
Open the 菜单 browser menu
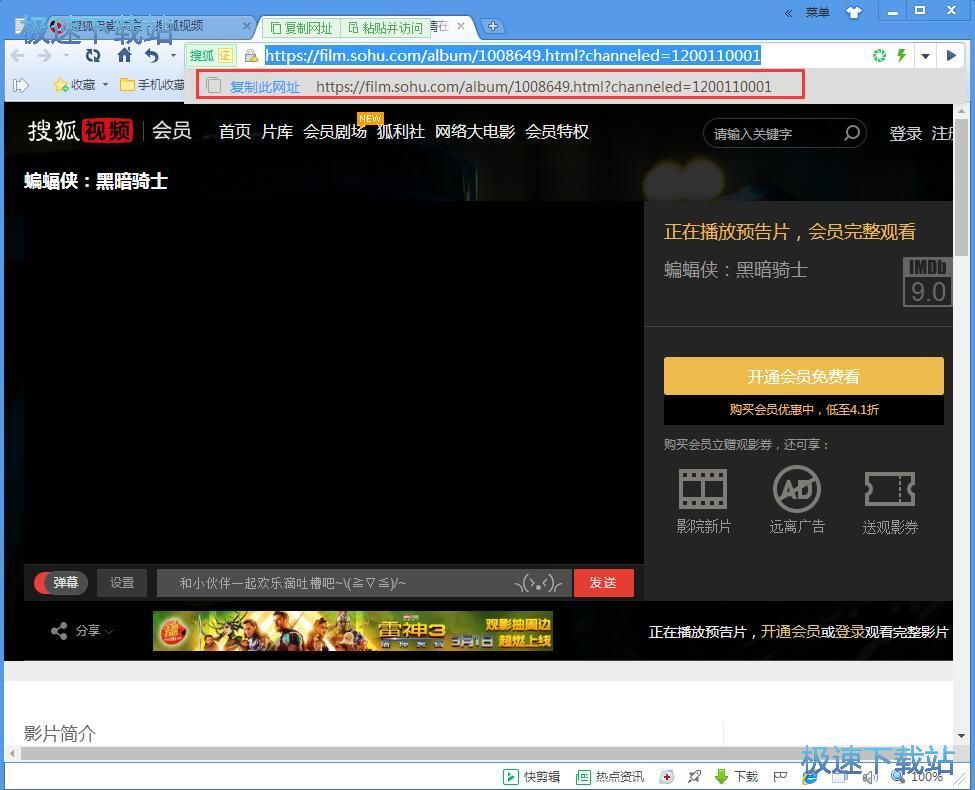[x=817, y=12]
